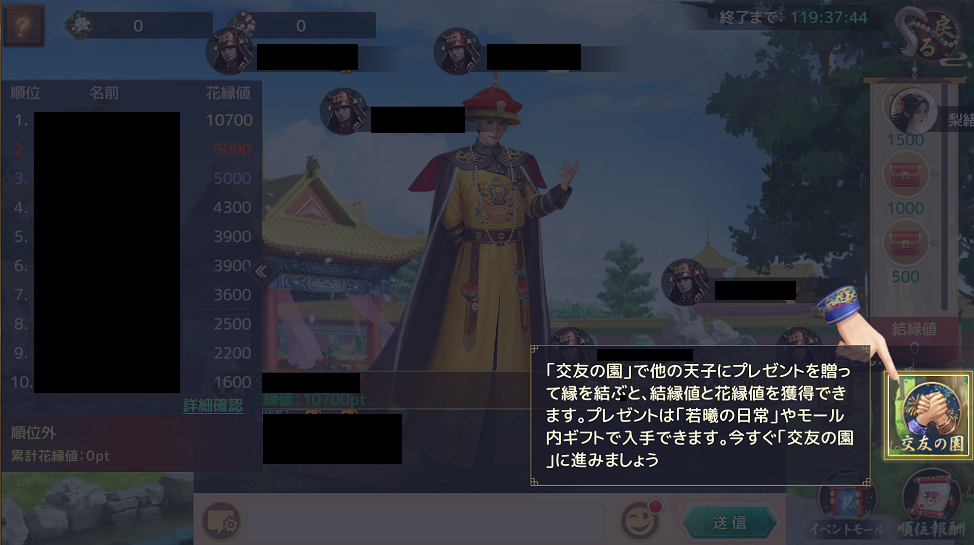Screen dimensions: 974x545
Task: Click the 1000 reward treasure chest
Action: click(x=906, y=176)
